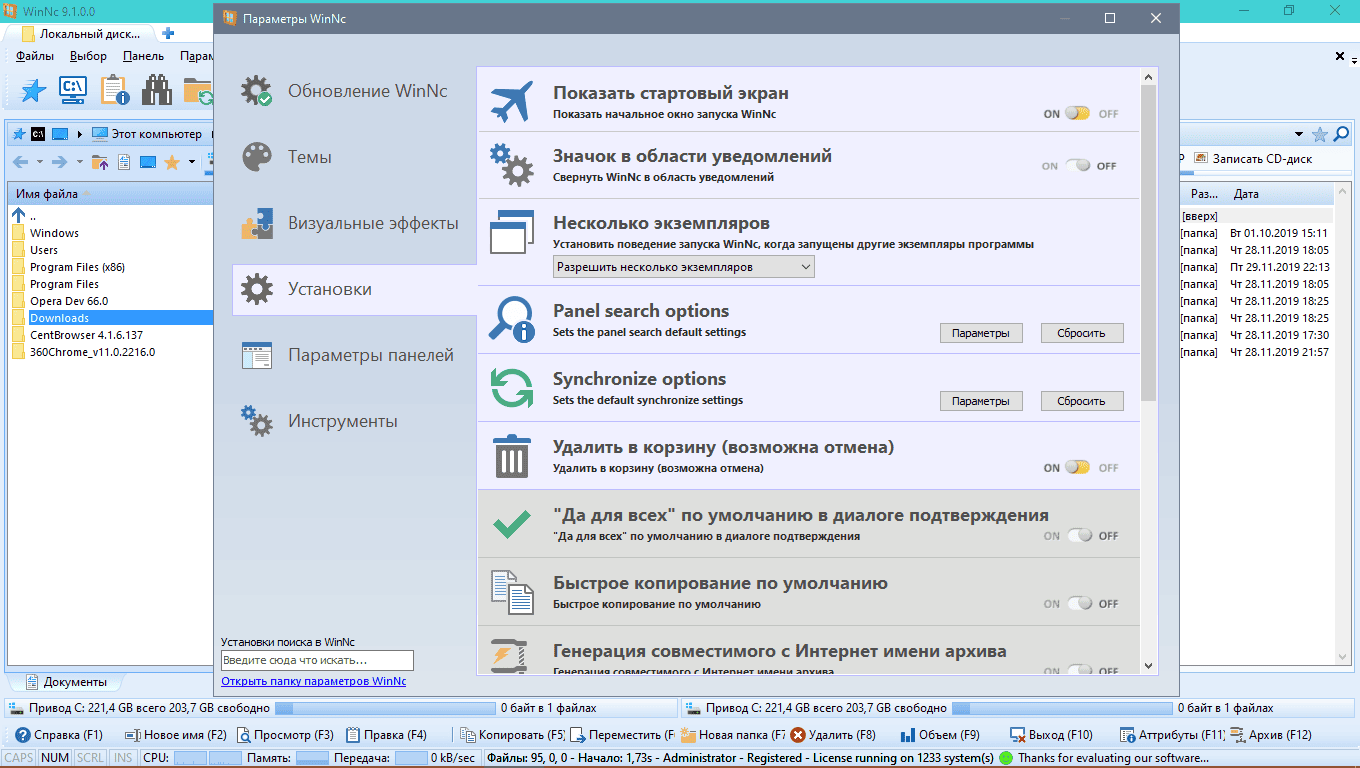Toggle Быстрое копирование по умолчанию switch

pos(1079,604)
